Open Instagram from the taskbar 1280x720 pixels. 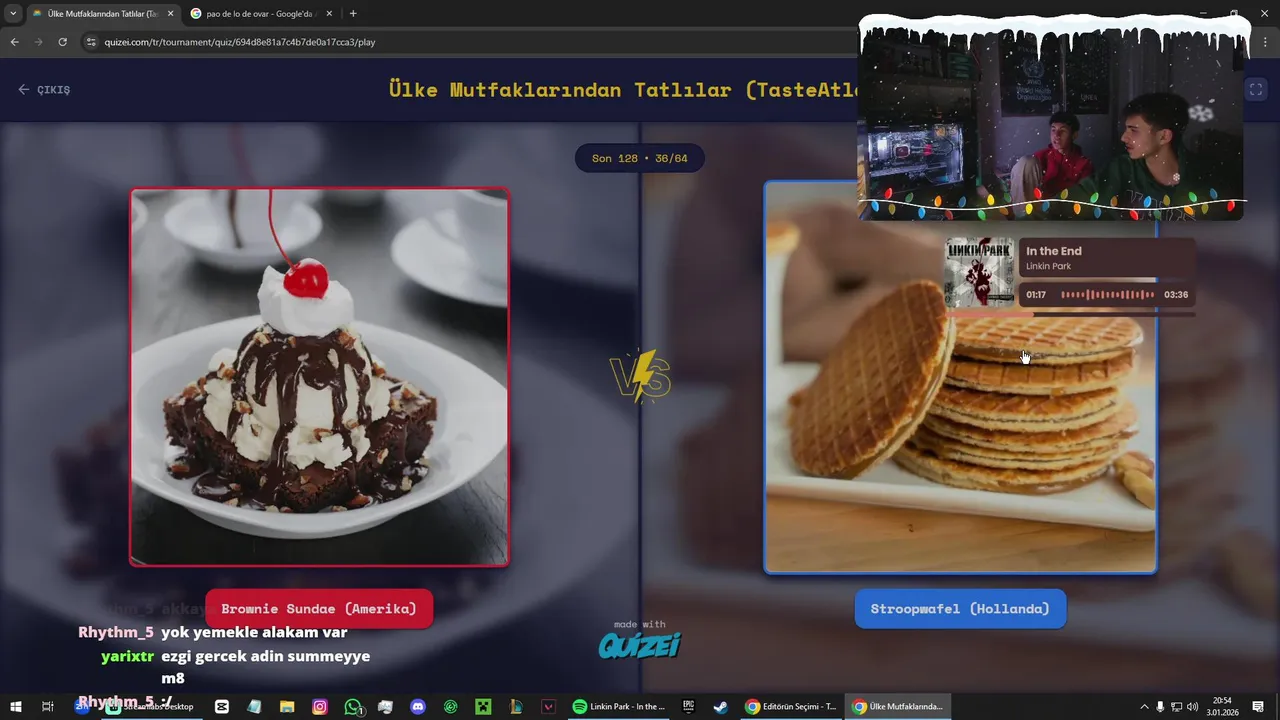click(x=320, y=706)
